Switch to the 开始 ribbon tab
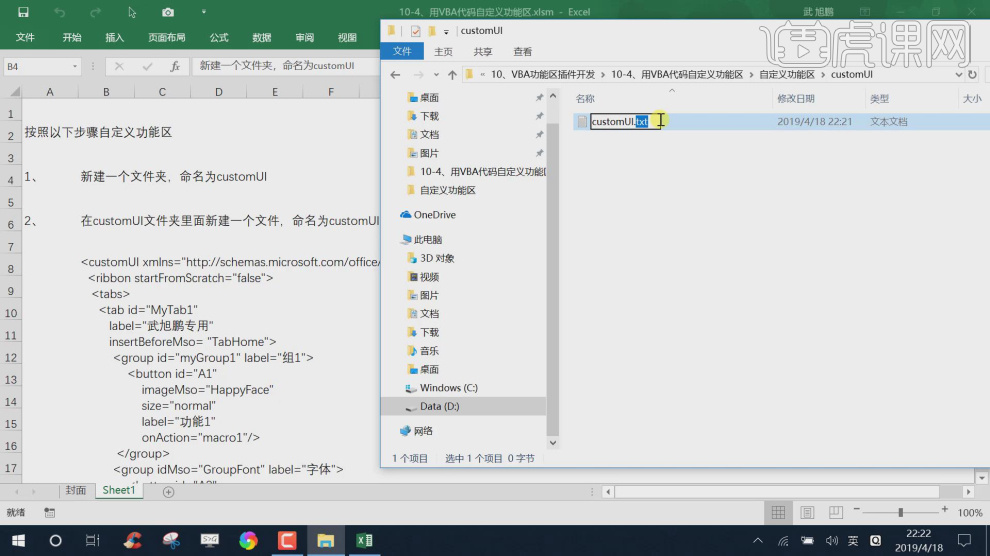Viewport: 990px width, 556px height. [x=72, y=37]
